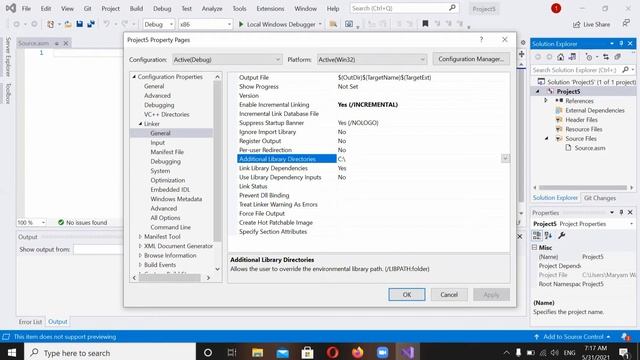Click the Save file toolbar icon

[x=80, y=24]
